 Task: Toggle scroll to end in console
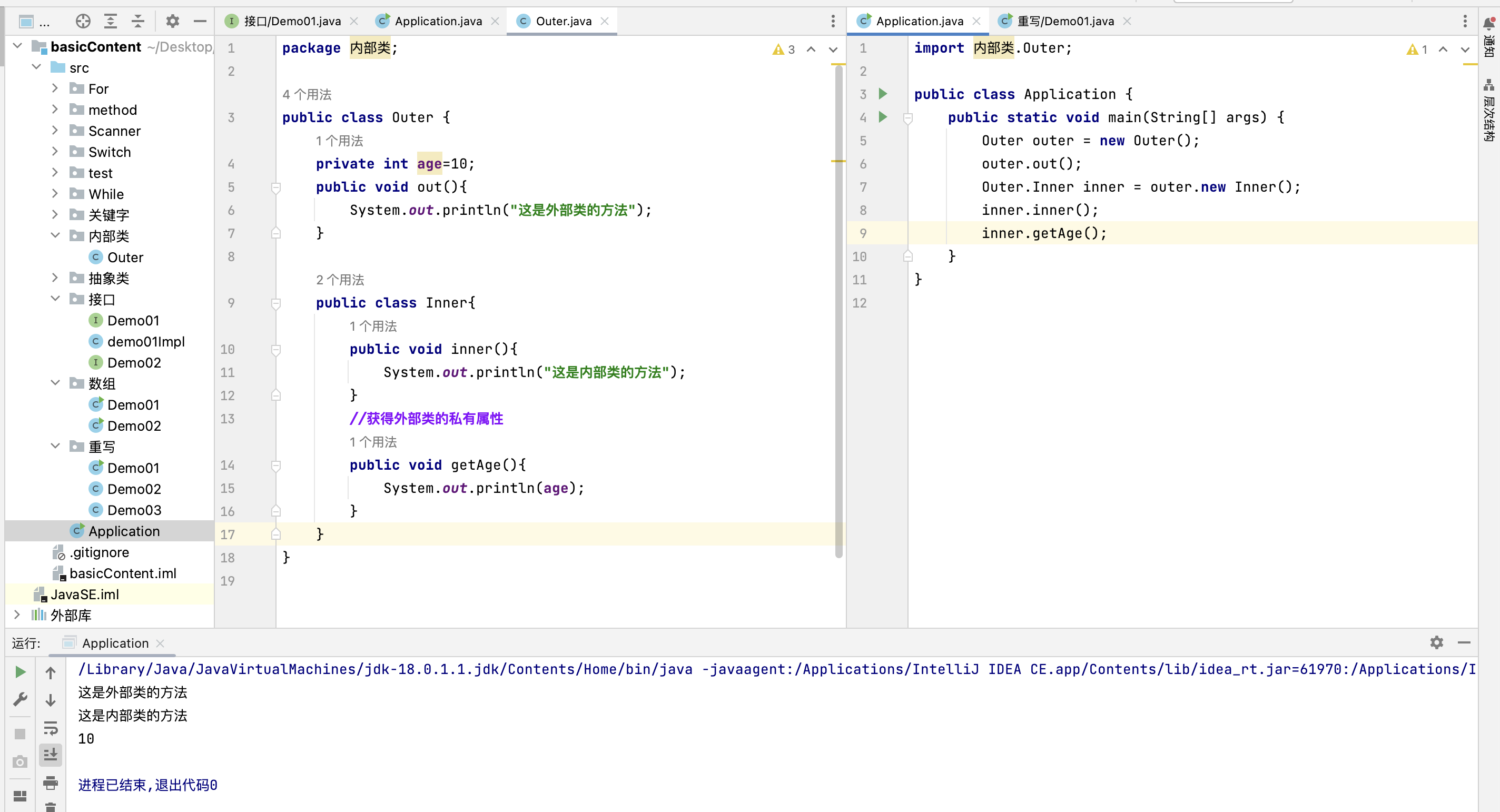(x=51, y=755)
